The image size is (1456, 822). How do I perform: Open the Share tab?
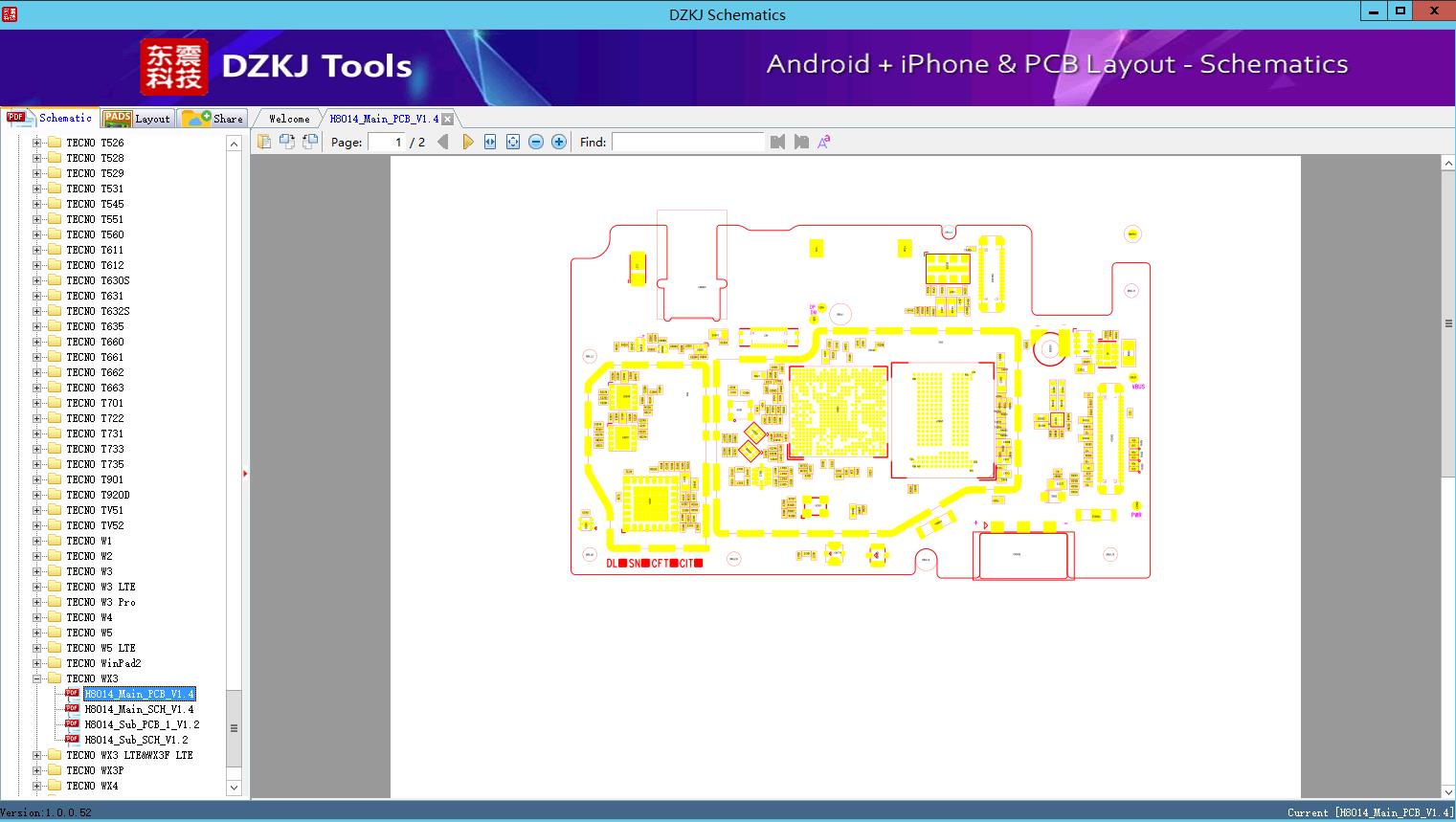pyautogui.click(x=213, y=119)
